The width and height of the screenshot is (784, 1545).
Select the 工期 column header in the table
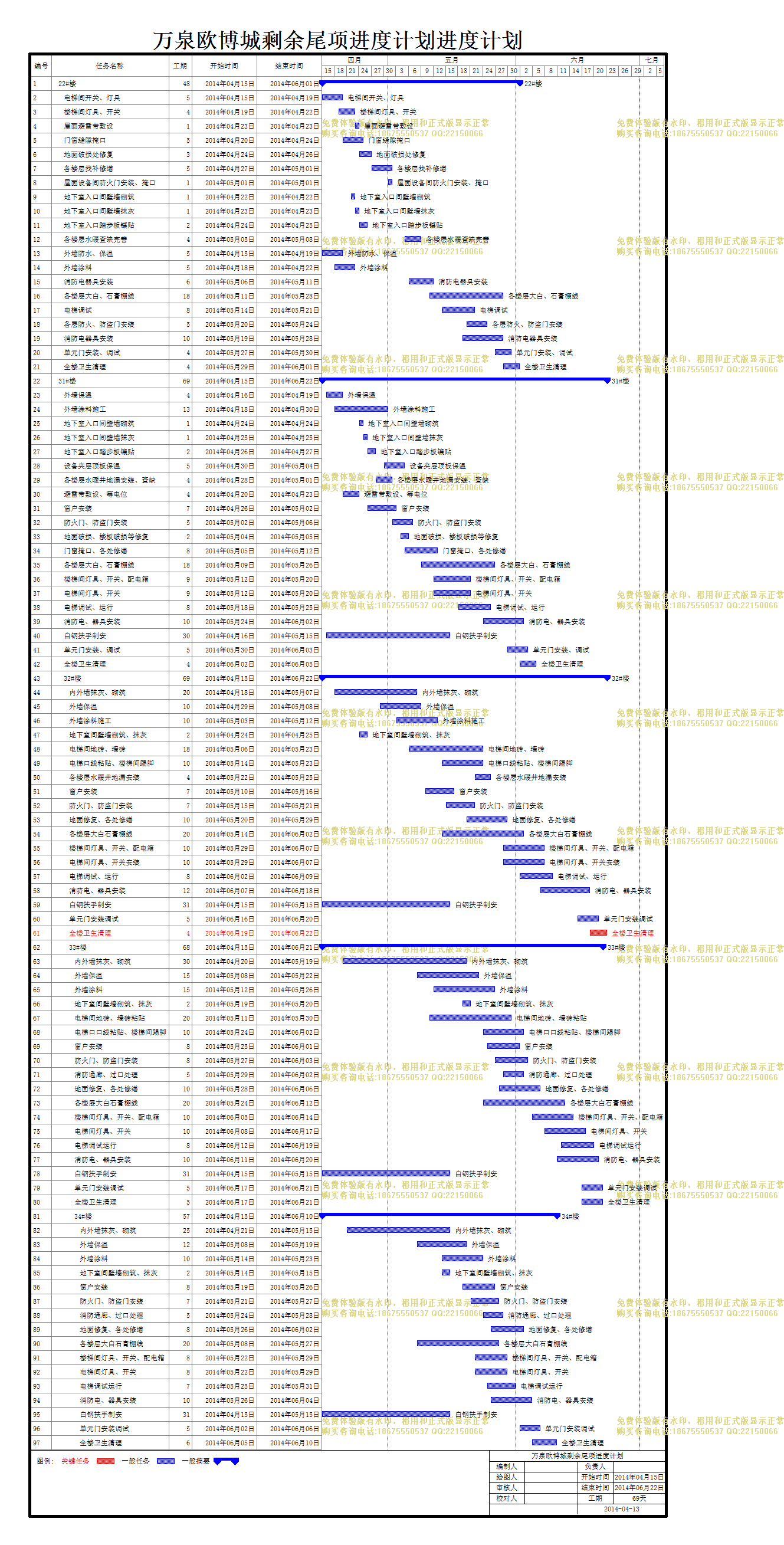[x=180, y=66]
